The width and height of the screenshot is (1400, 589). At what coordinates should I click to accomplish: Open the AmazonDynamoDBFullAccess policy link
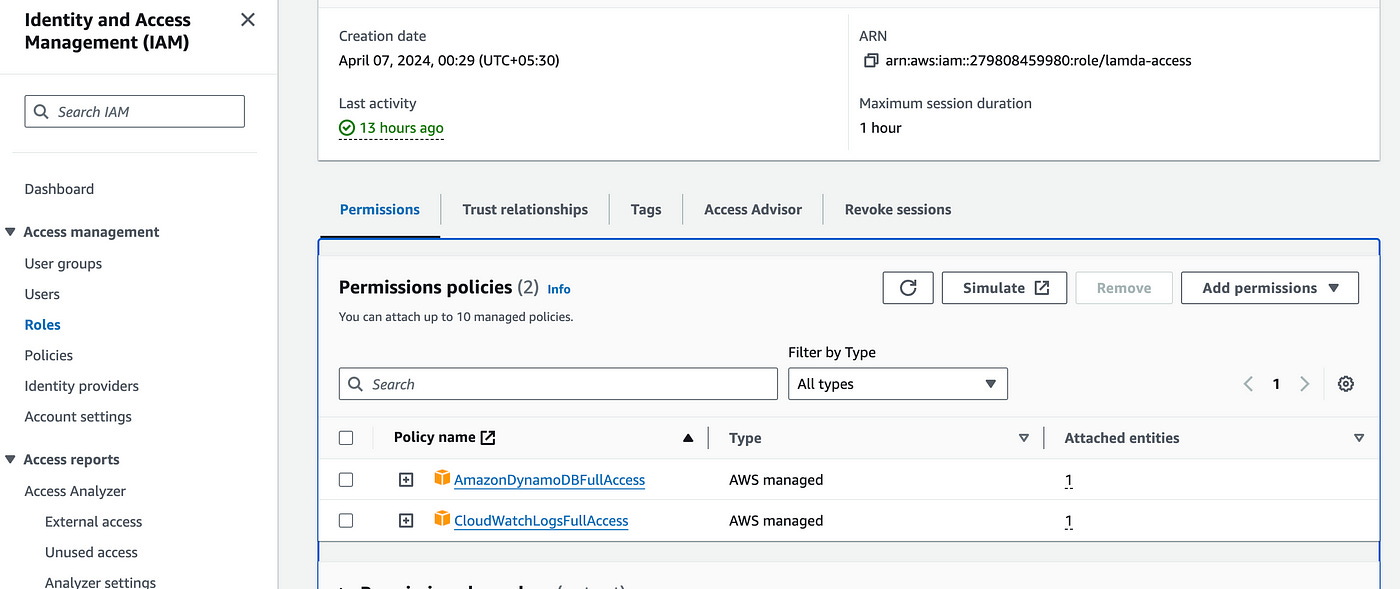tap(549, 480)
